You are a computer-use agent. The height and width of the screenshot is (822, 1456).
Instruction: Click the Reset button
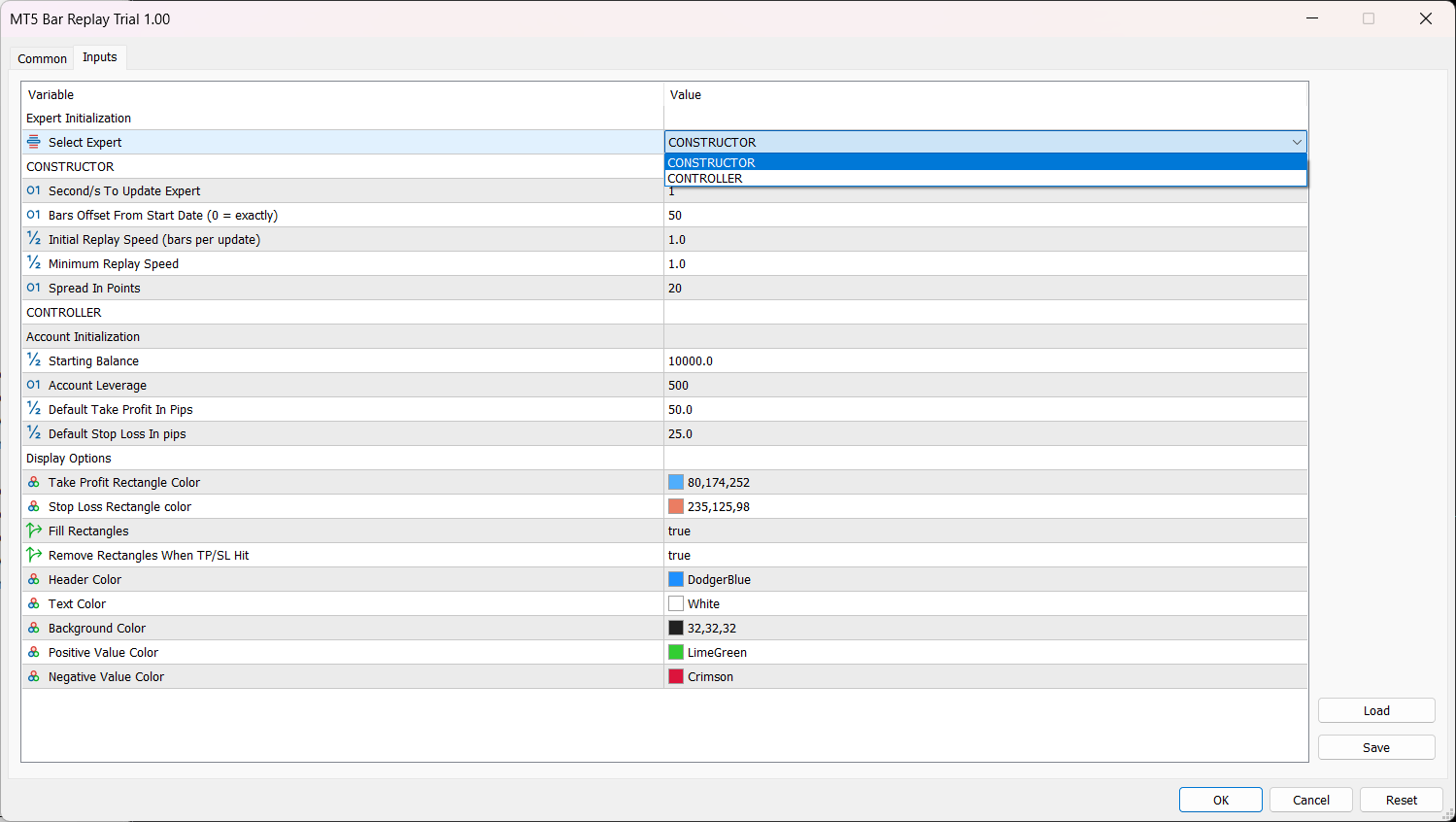[1401, 800]
